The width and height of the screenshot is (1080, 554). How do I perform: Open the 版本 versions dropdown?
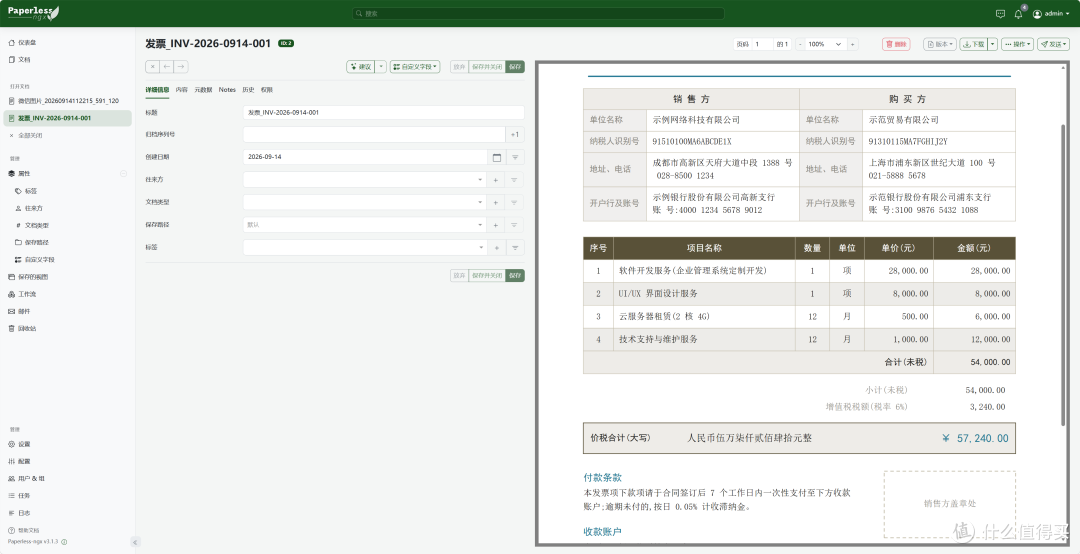[x=939, y=44]
